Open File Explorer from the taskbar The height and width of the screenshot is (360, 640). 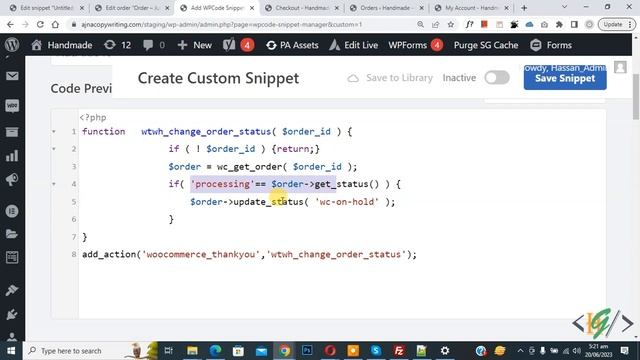tap(192, 351)
